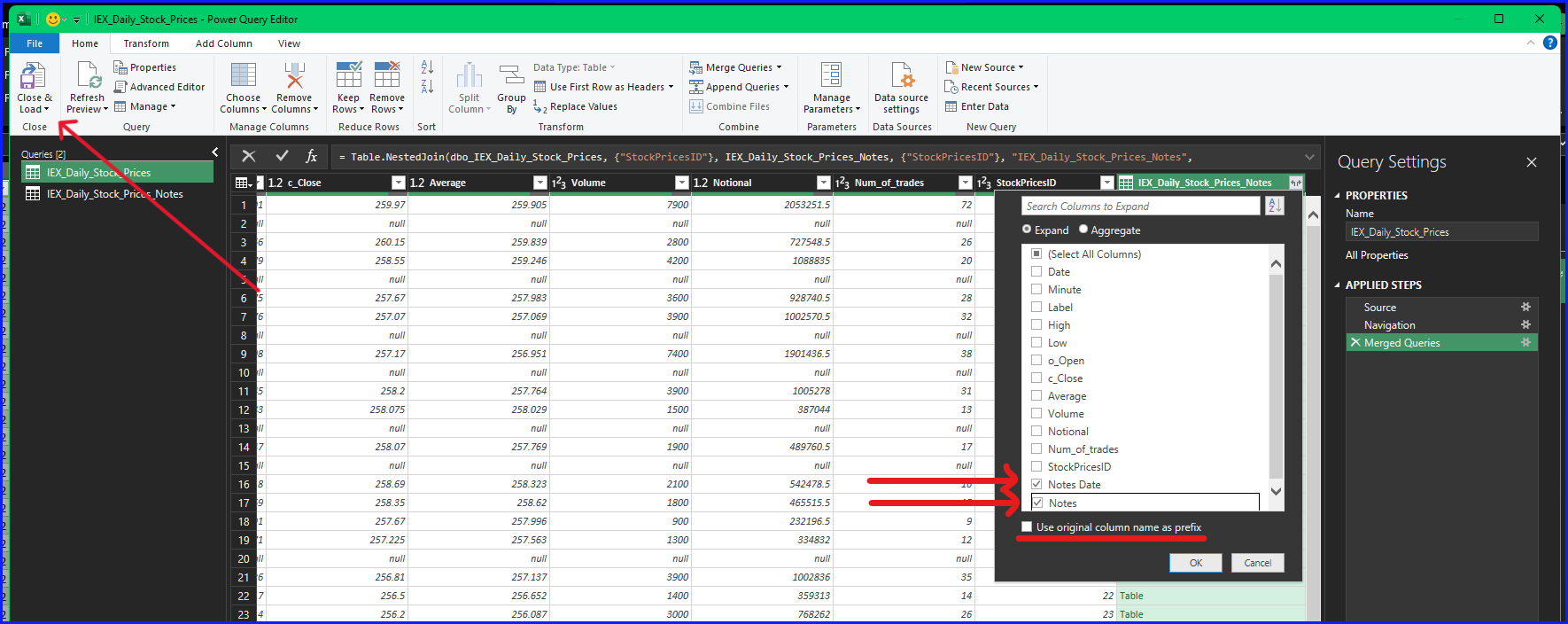Viewport: 1568px width, 624px height.
Task: Close the Query Settings pane
Action: pyautogui.click(x=1532, y=162)
